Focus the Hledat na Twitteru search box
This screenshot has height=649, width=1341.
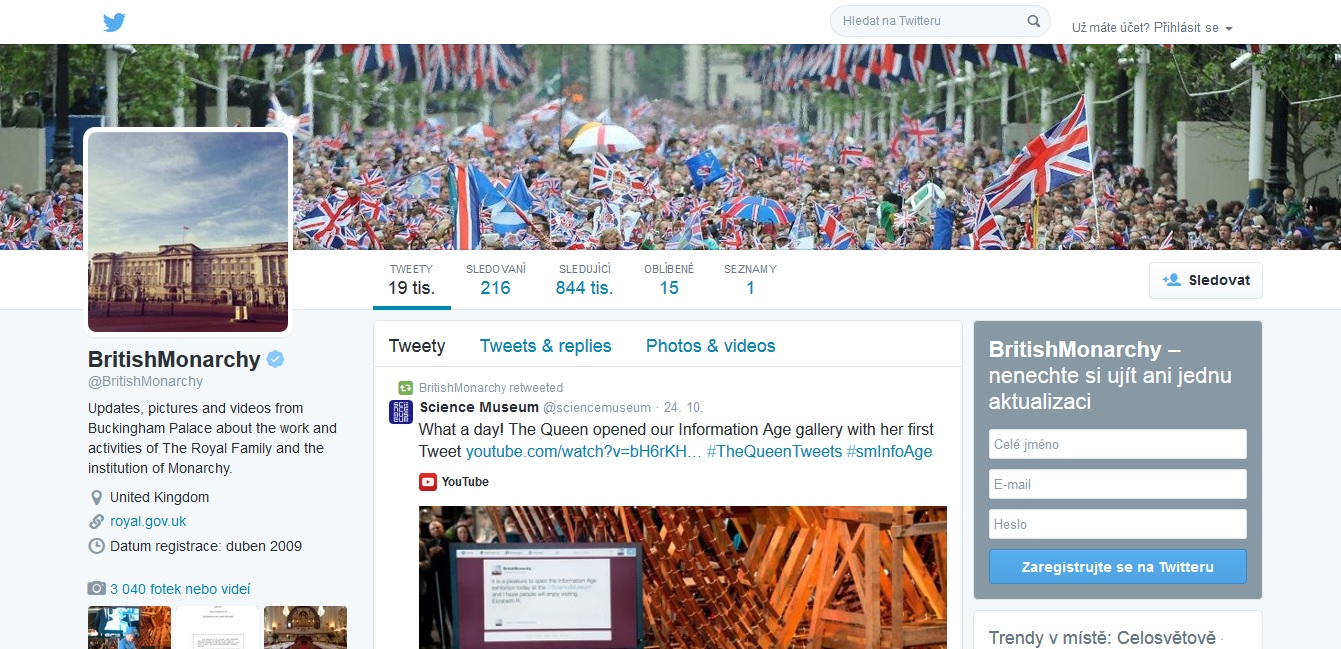[930, 21]
